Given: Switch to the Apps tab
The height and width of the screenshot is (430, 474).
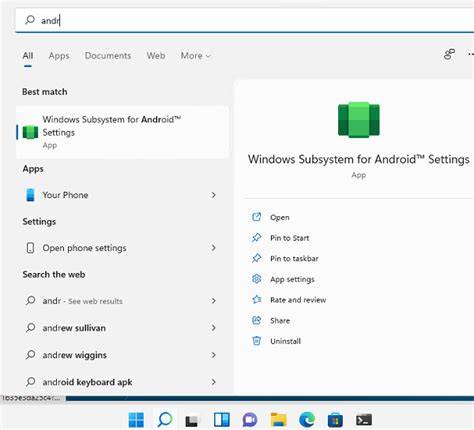Looking at the screenshot, I should [x=59, y=56].
